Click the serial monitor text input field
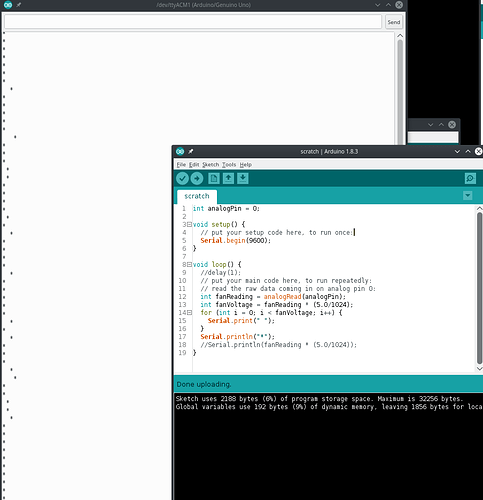Screen dimensions: 483x500 193,22
